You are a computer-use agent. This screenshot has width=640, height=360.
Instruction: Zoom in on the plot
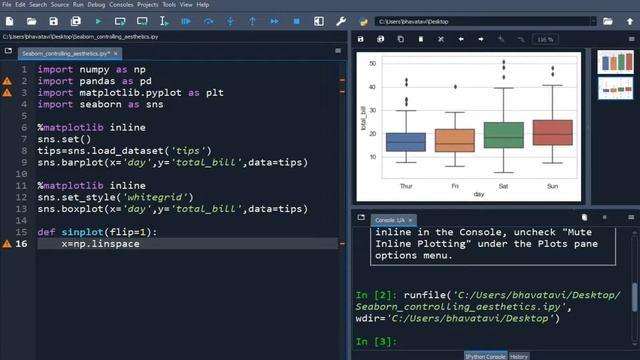501,39
